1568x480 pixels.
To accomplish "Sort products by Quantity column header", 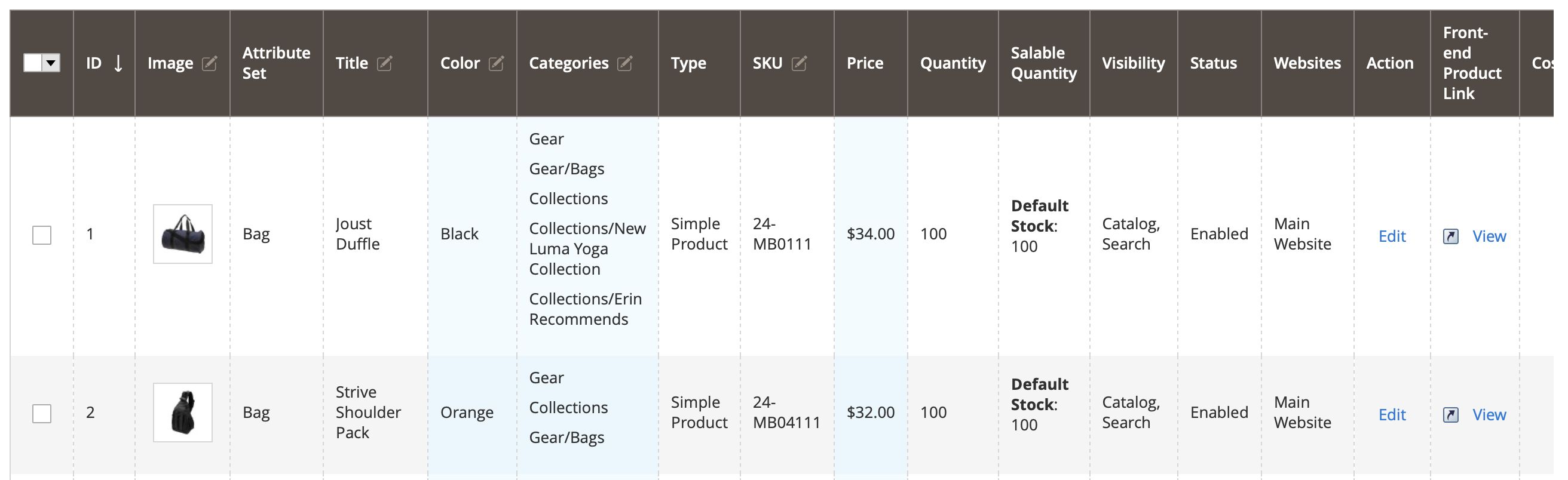I will (952, 63).
